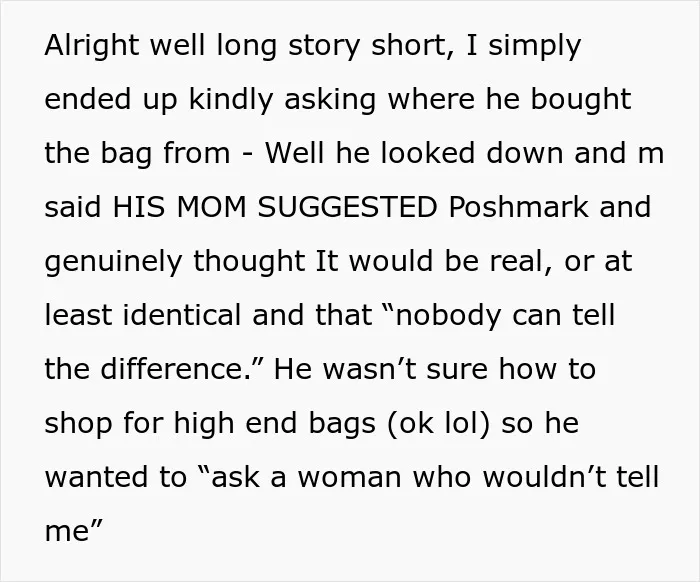This screenshot has width=700, height=582.
Task: Click the words "looked down"
Action: click(472, 153)
